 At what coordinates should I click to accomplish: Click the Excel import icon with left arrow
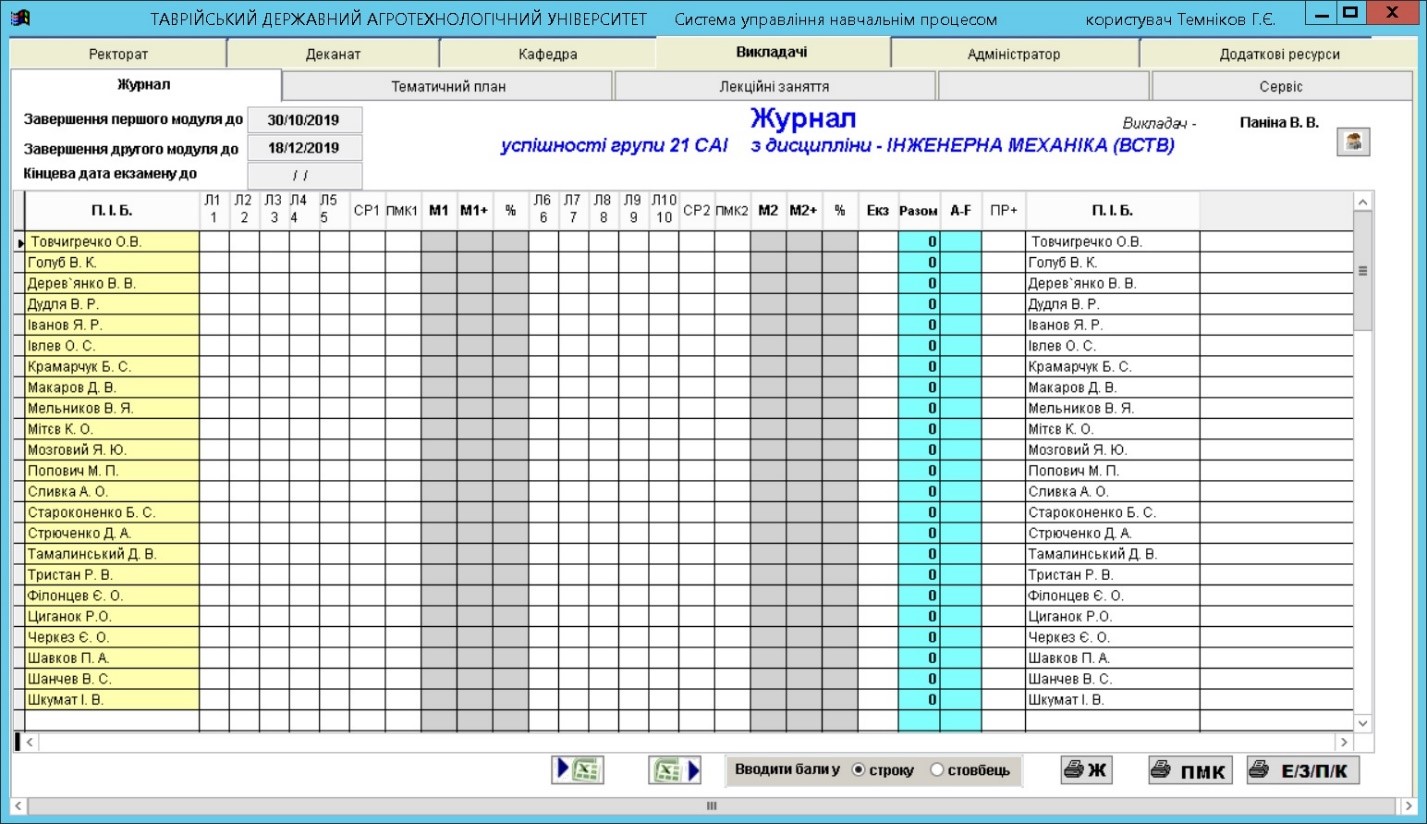(577, 770)
